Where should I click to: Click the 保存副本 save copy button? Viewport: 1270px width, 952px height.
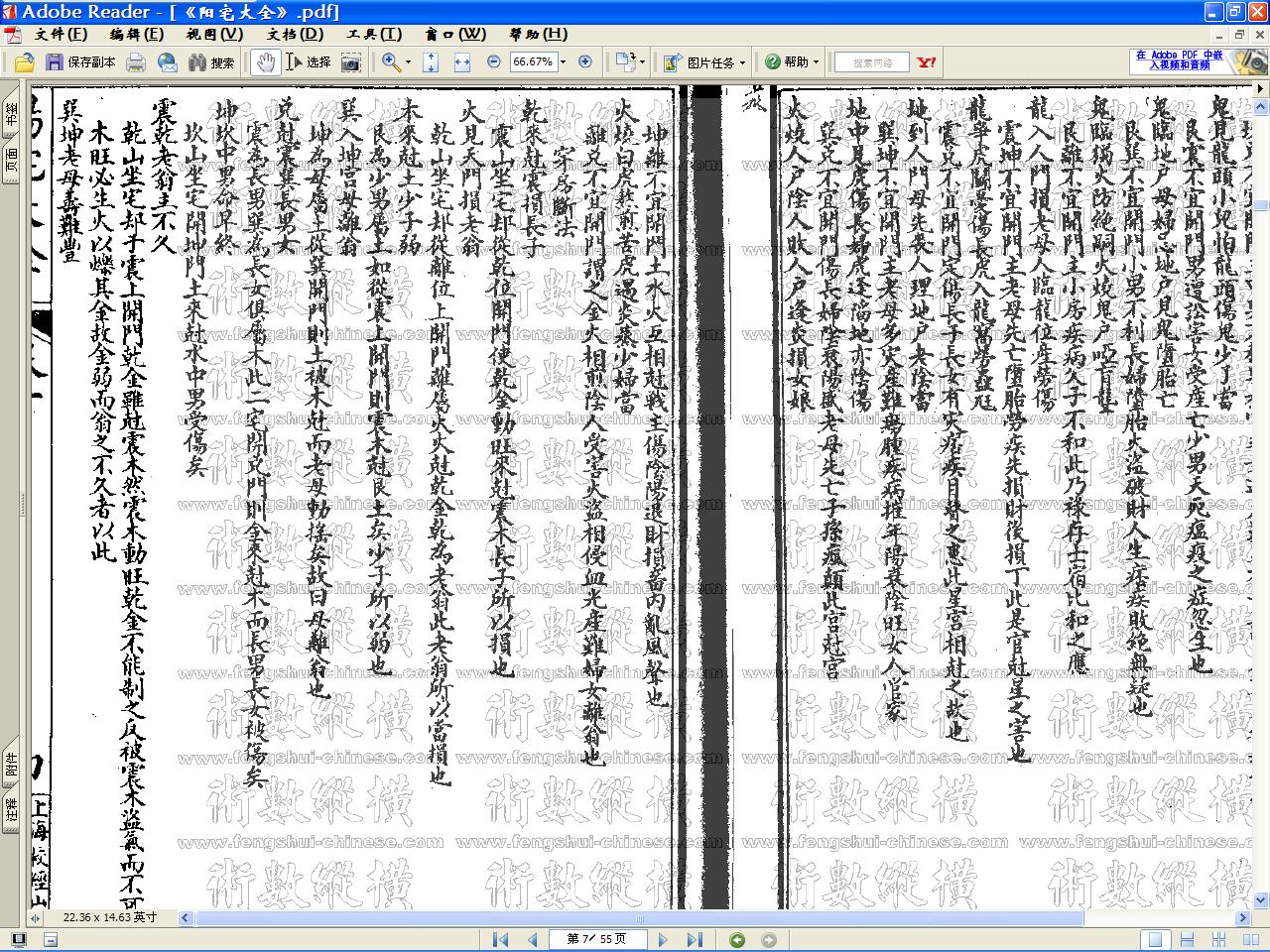80,62
